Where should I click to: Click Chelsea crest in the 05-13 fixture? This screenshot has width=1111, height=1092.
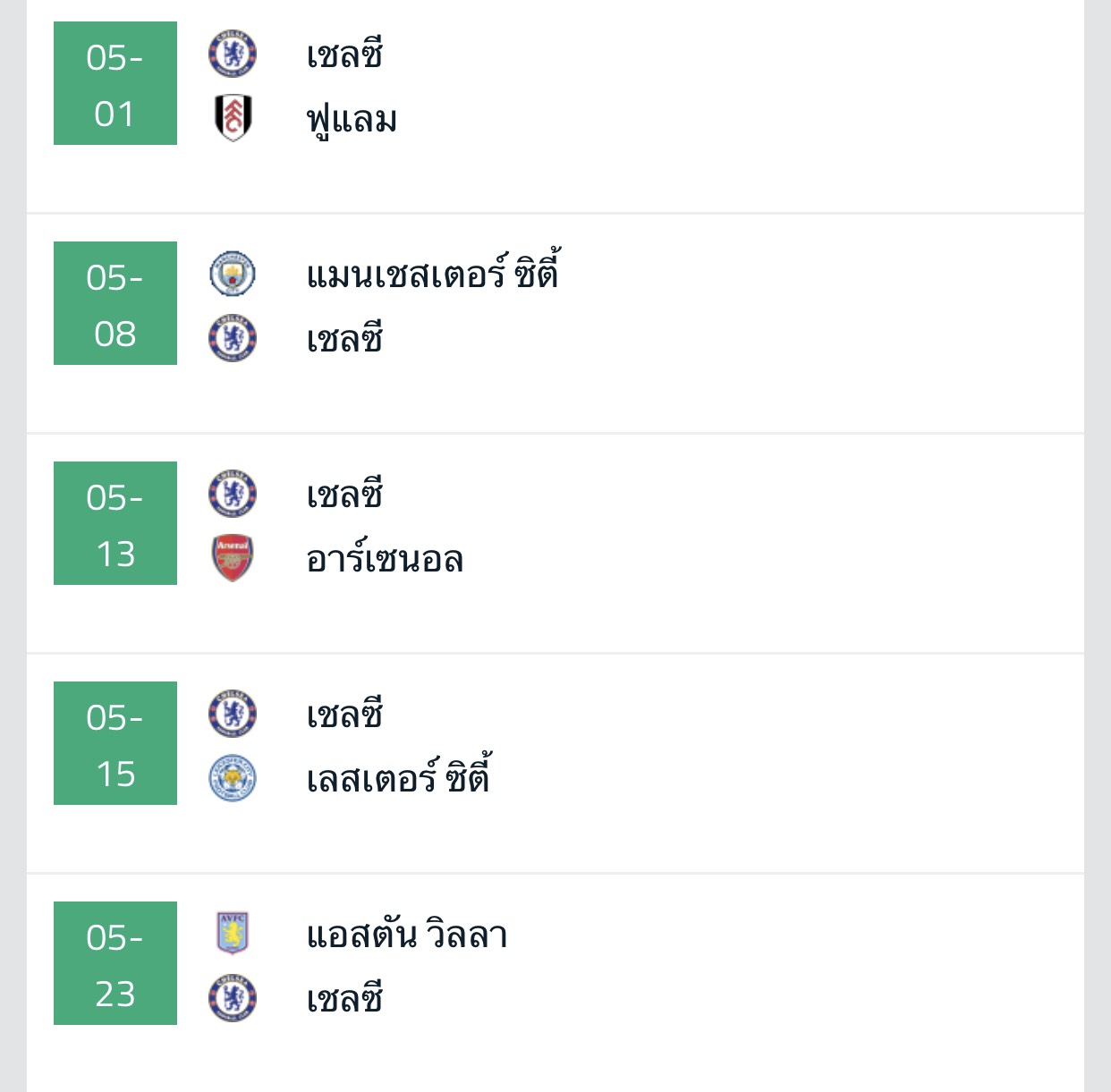click(x=233, y=495)
